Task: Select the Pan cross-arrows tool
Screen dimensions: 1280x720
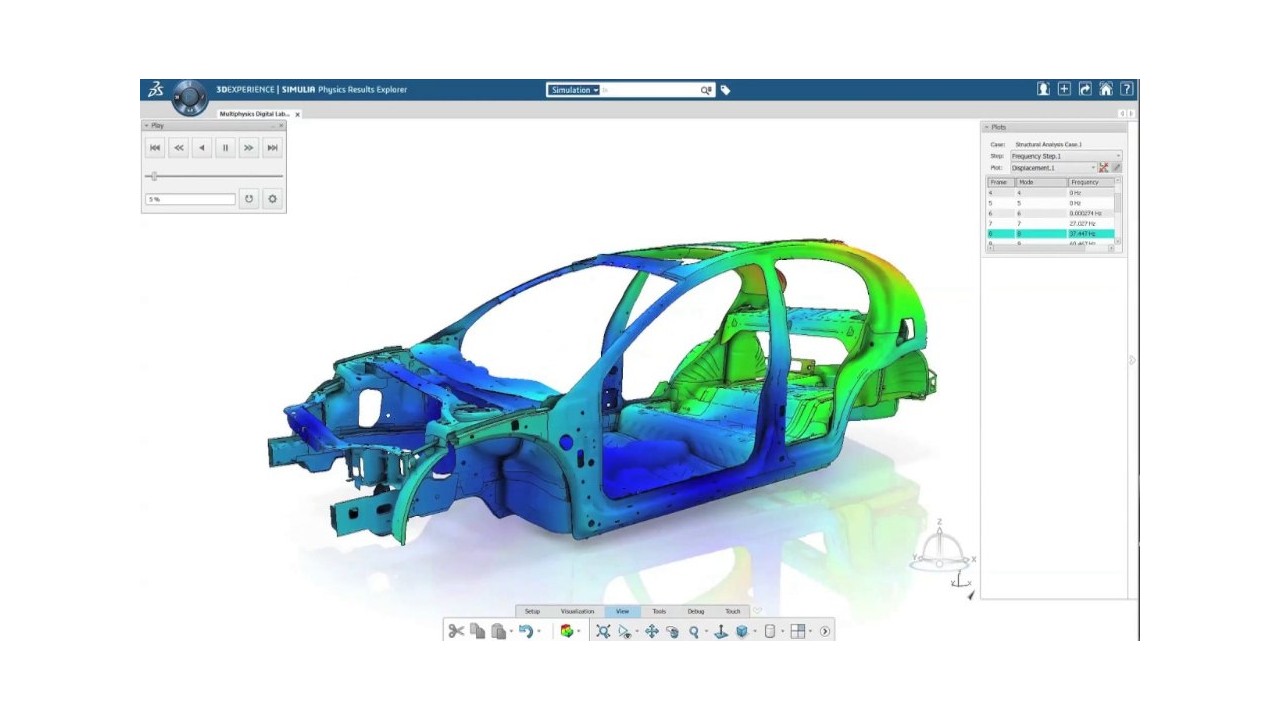Action: click(652, 631)
